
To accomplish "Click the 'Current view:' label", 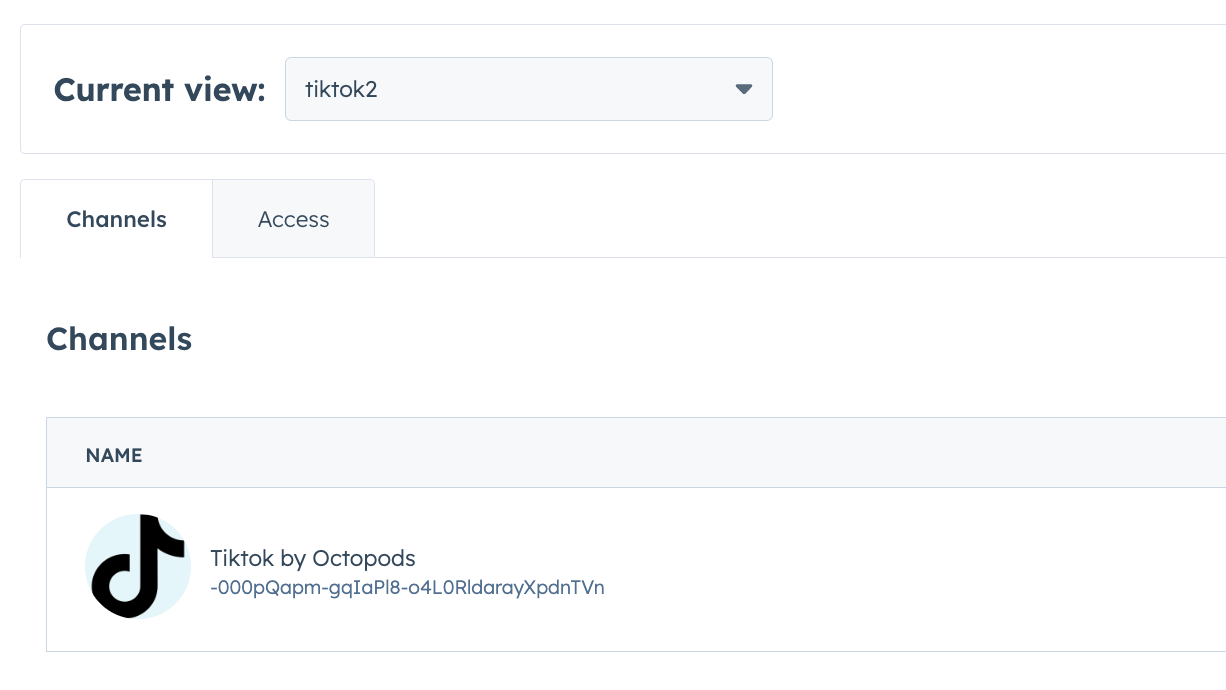I will (x=159, y=89).
